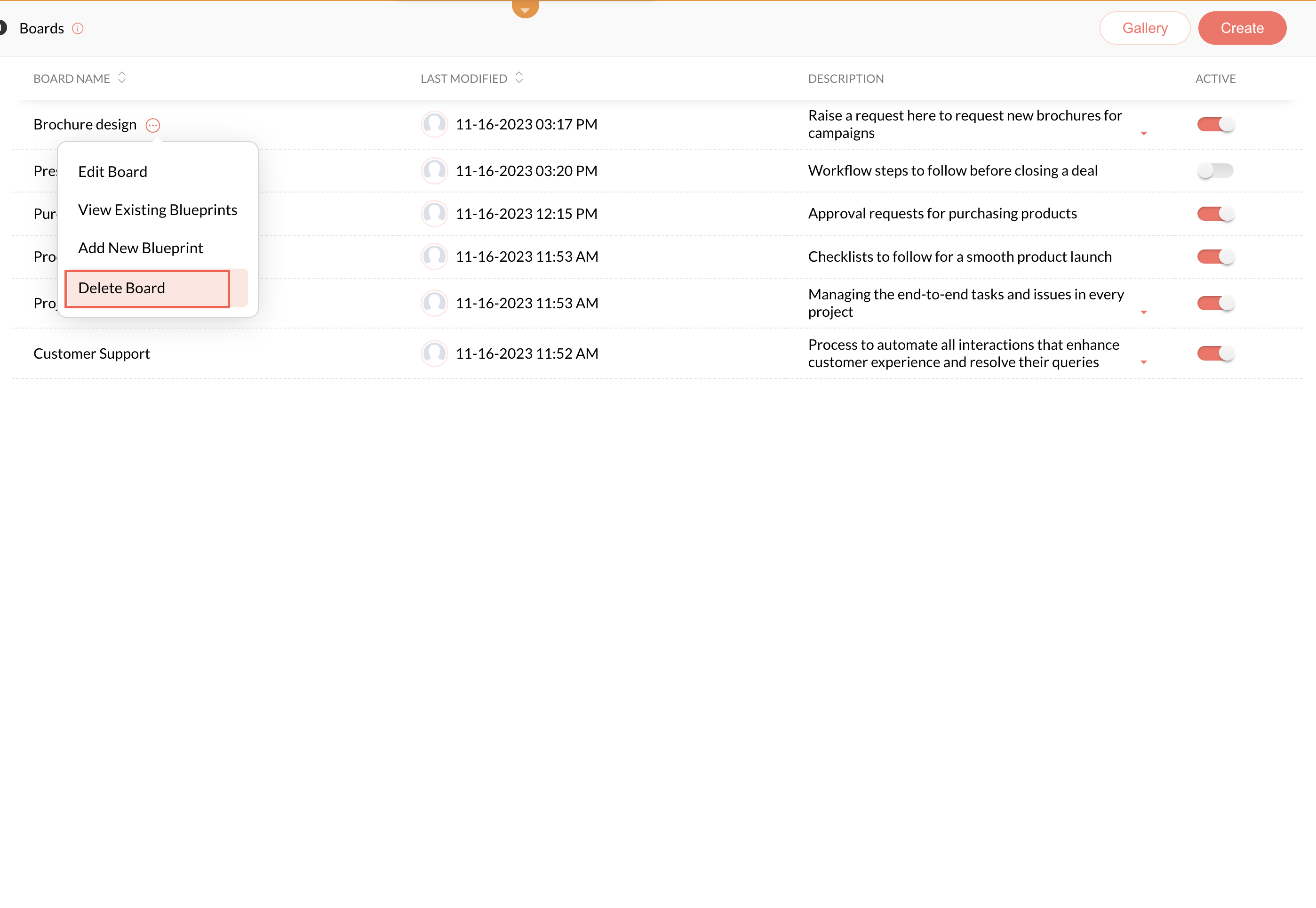1316x908 pixels.
Task: Expand Brochure design description arrow
Action: 1144,134
